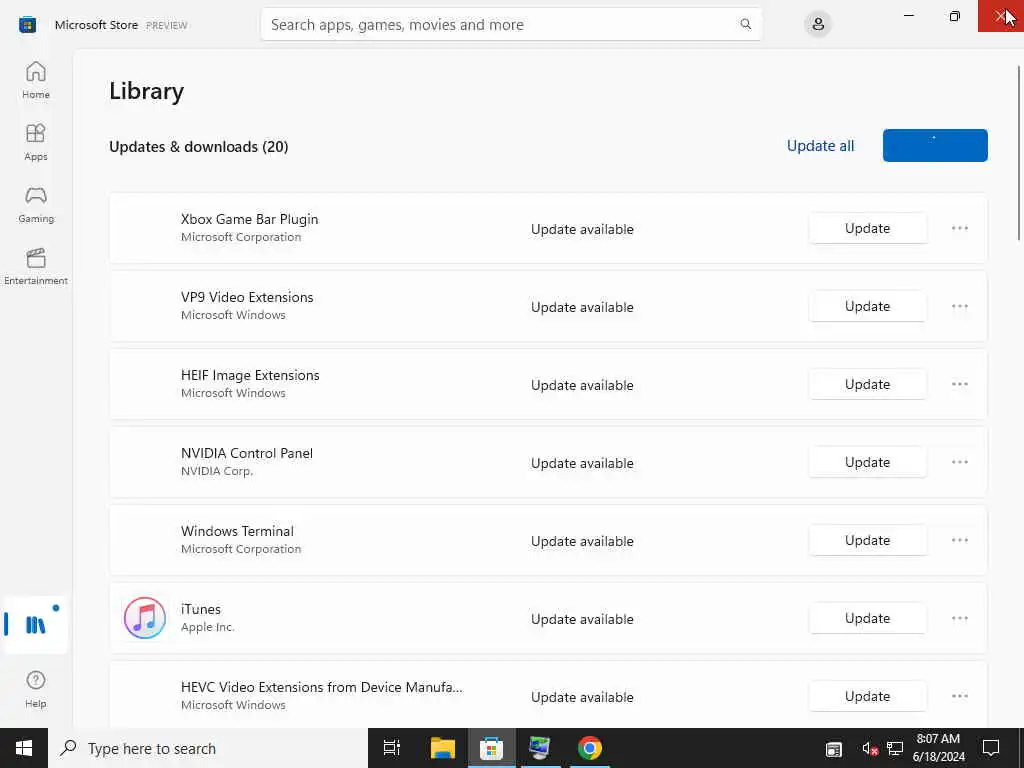Update HEIF Image Extensions
This screenshot has width=1024, height=768.
point(867,384)
